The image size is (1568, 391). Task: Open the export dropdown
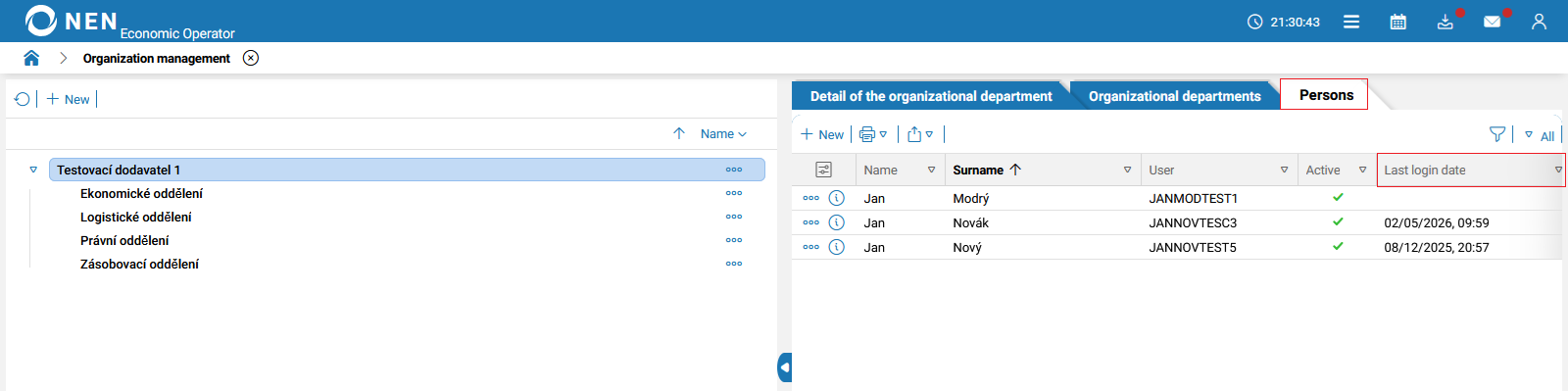[919, 134]
